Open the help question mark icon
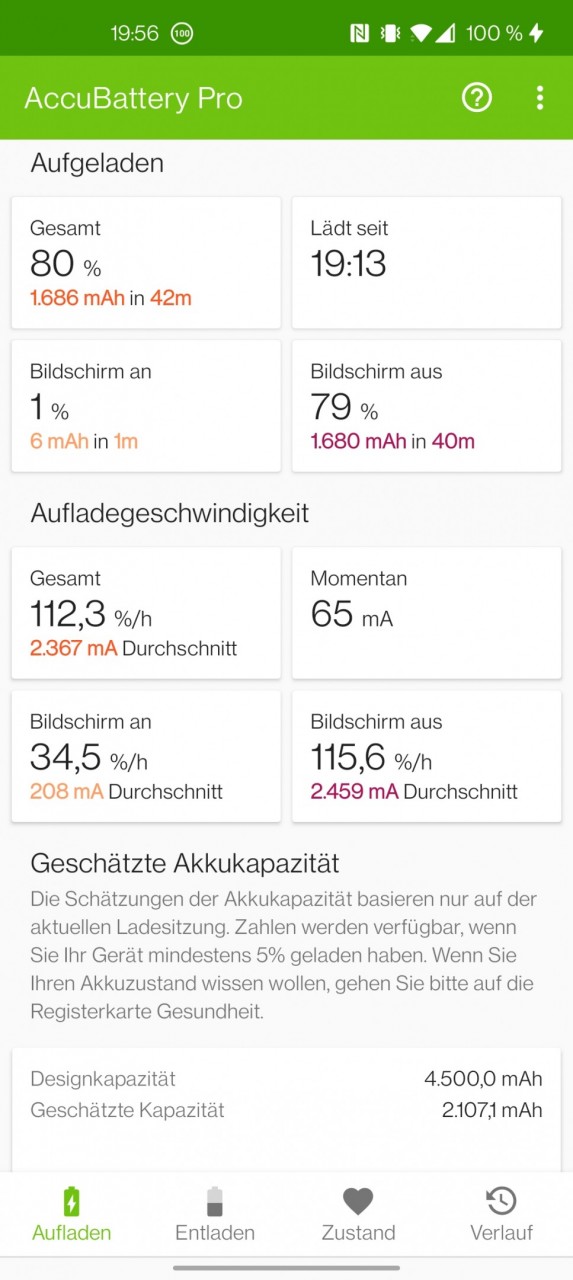The height and width of the screenshot is (1280, 573). click(x=477, y=97)
